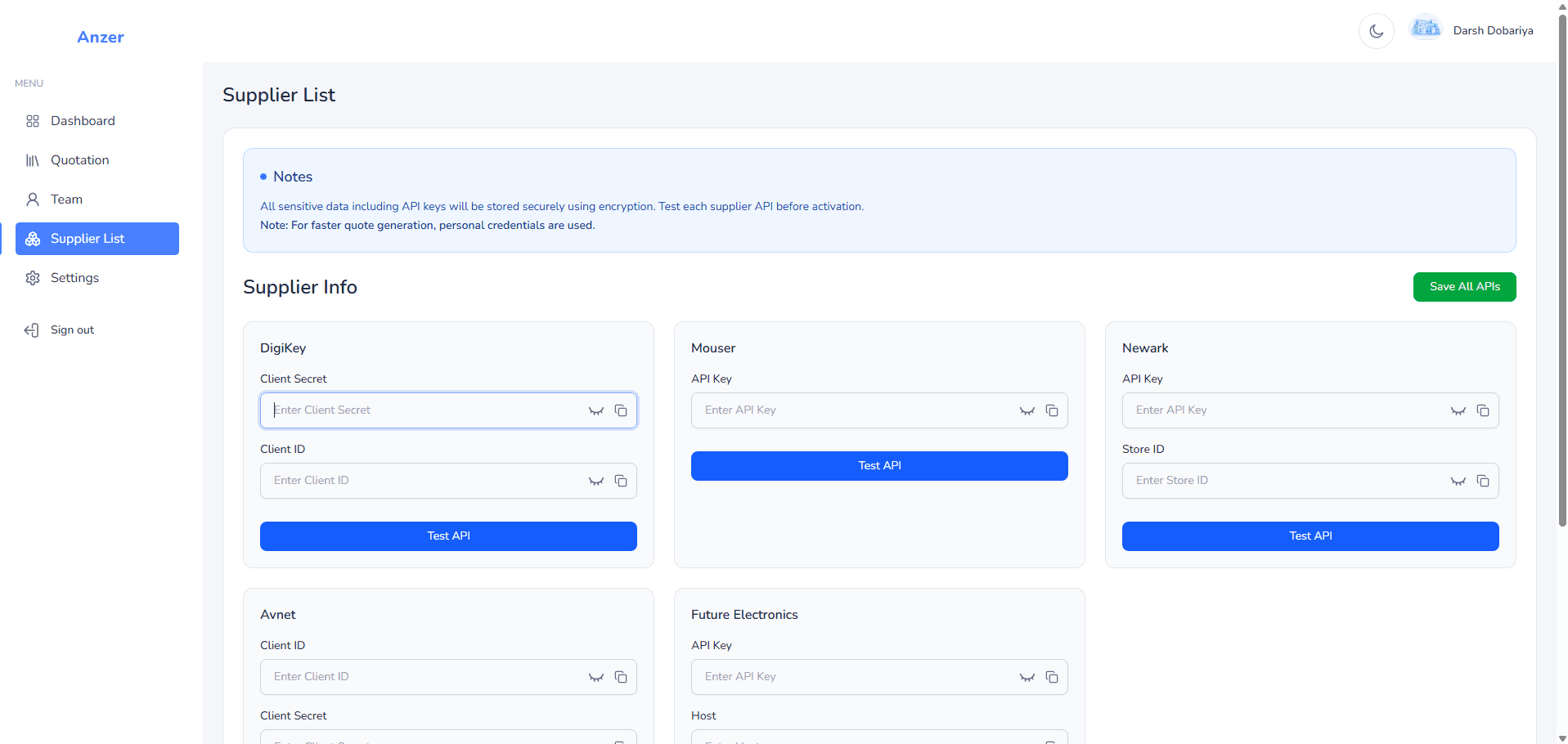1568x744 pixels.
Task: Click the Darsh Dobariya username text
Action: pos(1493,31)
